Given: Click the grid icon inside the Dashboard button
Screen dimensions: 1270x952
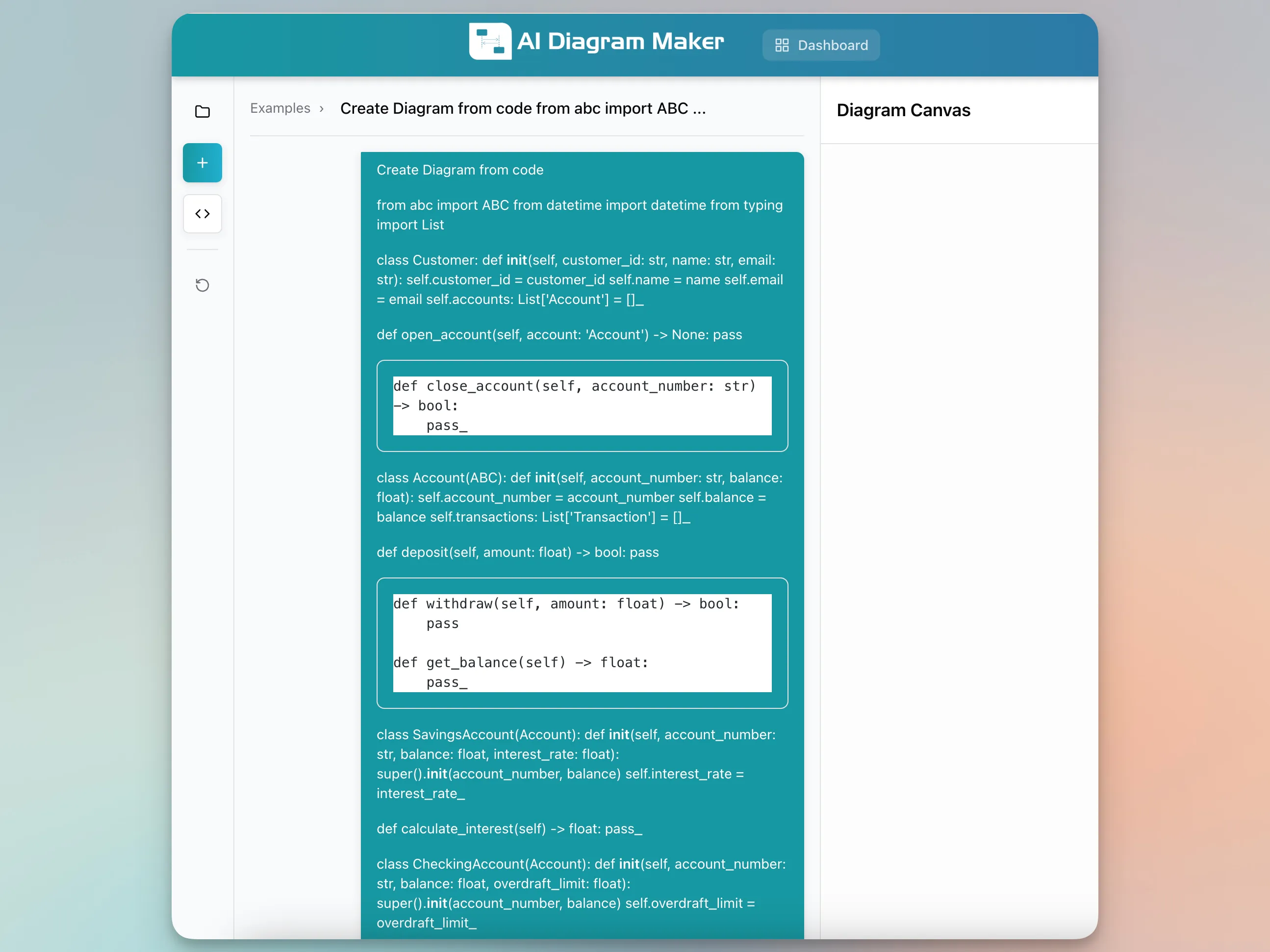Looking at the screenshot, I should (782, 45).
